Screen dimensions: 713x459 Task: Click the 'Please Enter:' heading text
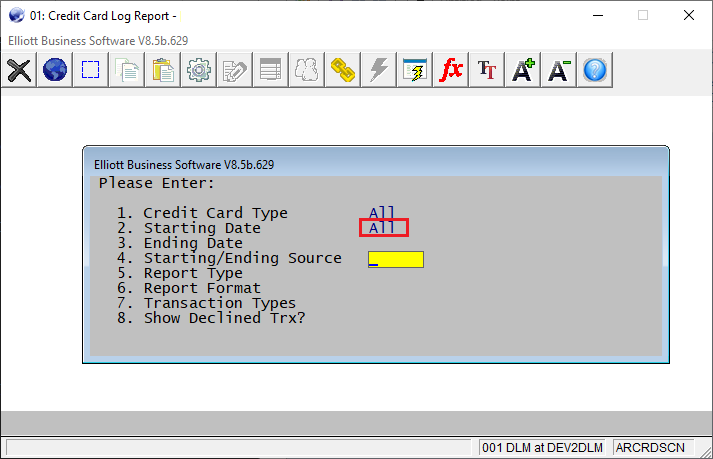point(156,183)
